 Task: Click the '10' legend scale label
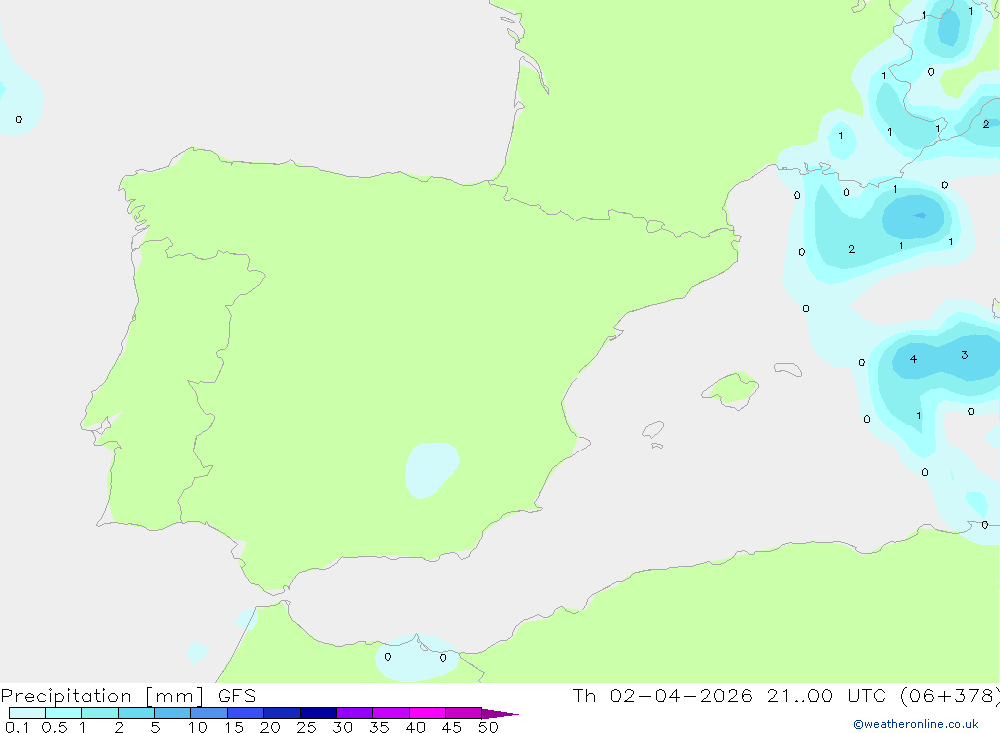point(197,727)
